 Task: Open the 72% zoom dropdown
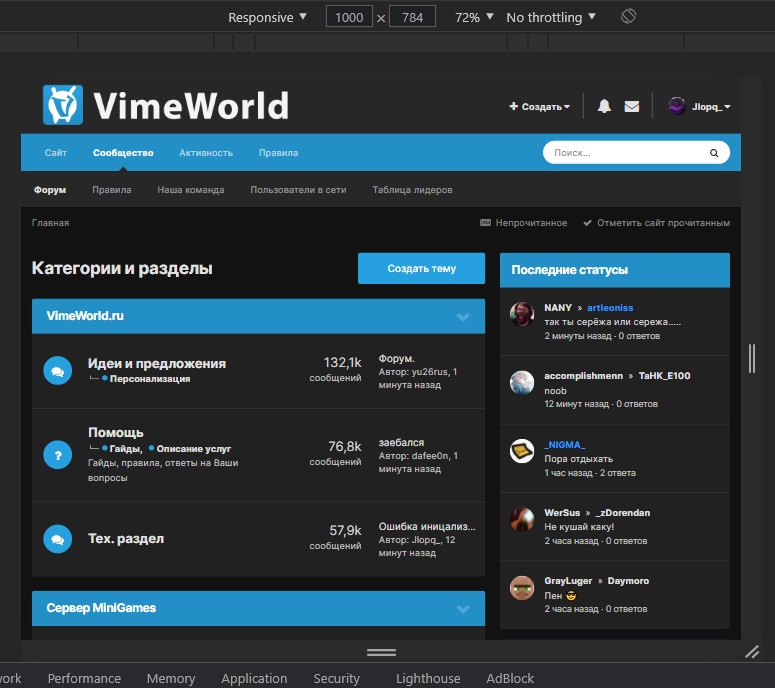474,17
